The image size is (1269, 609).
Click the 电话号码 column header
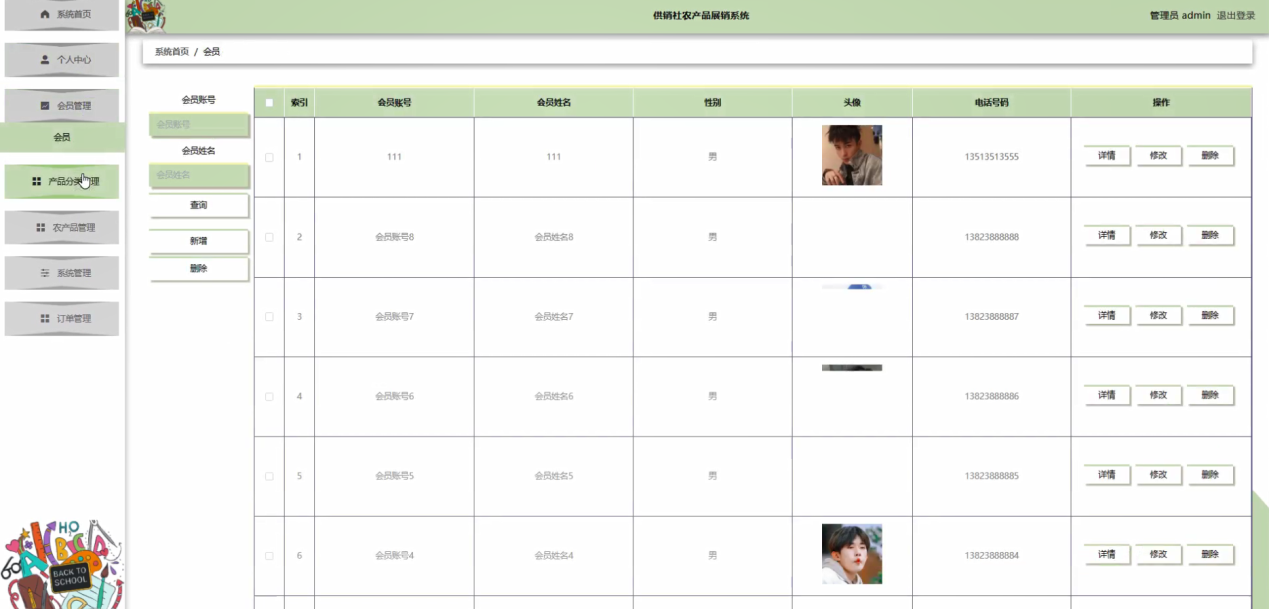point(991,102)
